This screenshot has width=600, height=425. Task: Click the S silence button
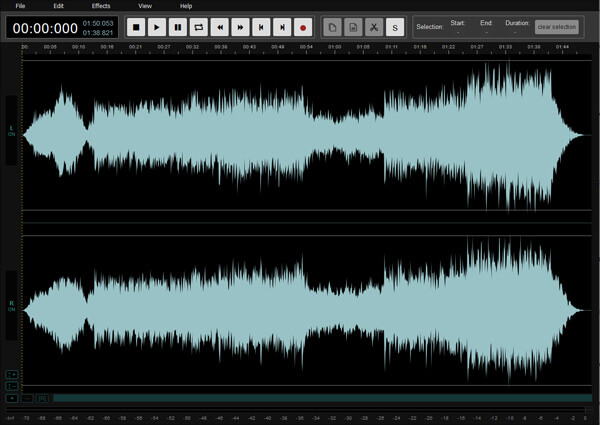tap(395, 27)
